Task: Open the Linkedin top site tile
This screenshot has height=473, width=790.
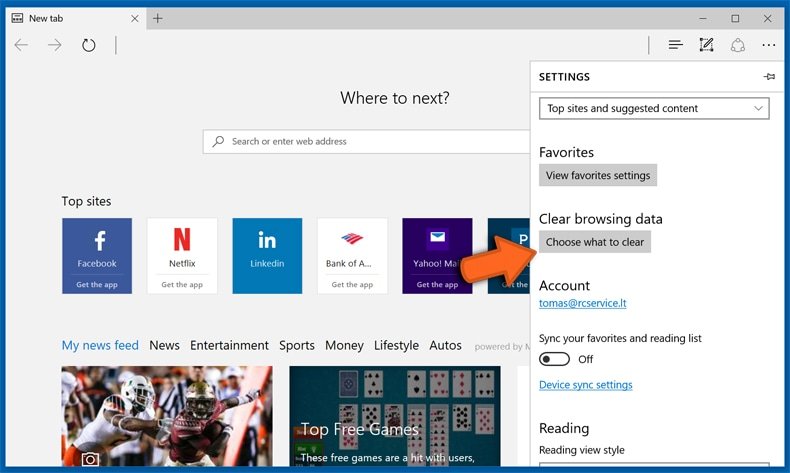Action: (267, 256)
